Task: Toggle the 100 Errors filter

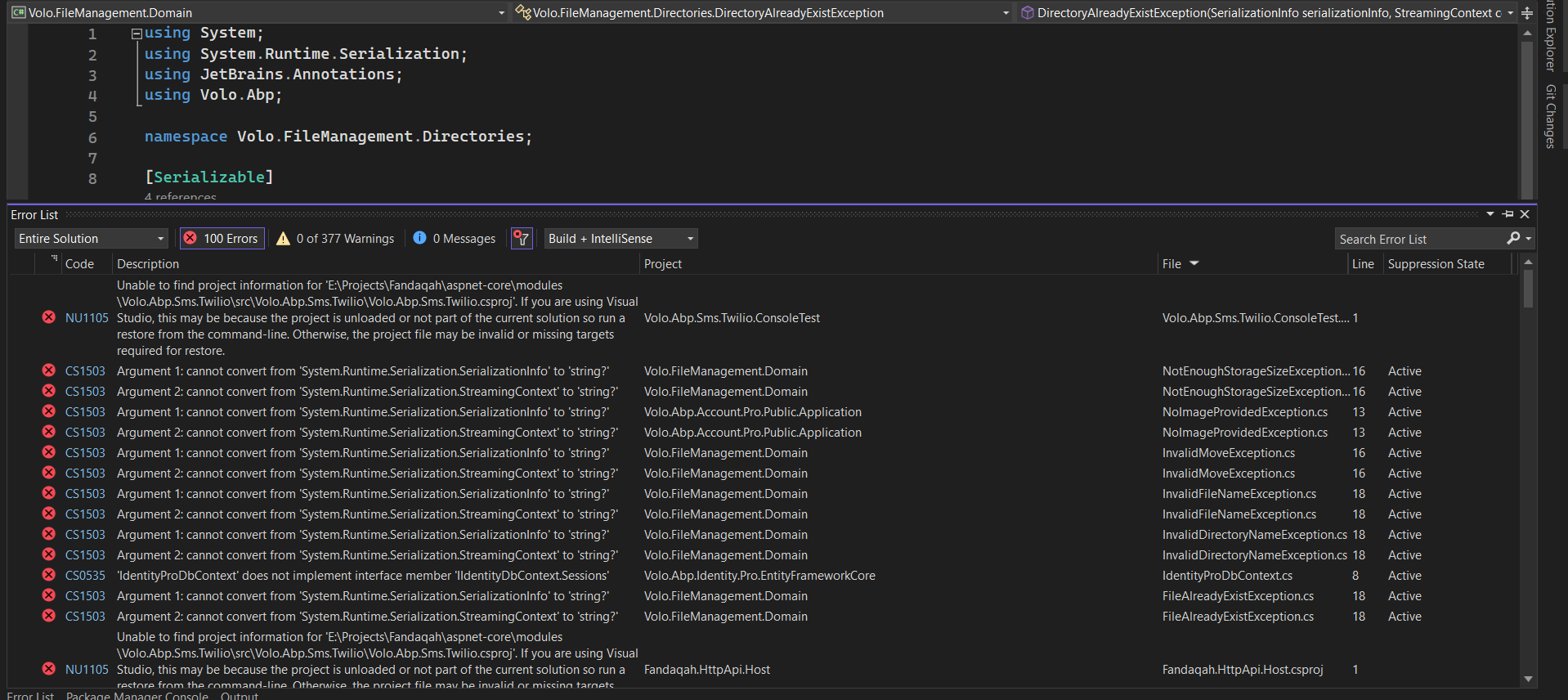Action: tap(222, 239)
